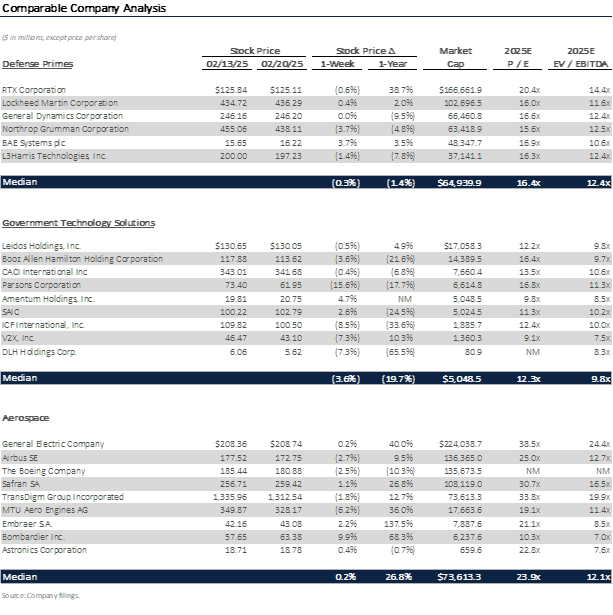This screenshot has width=613, height=615.
Task: Select General Electric market cap $224,038.7
Action: (460, 444)
